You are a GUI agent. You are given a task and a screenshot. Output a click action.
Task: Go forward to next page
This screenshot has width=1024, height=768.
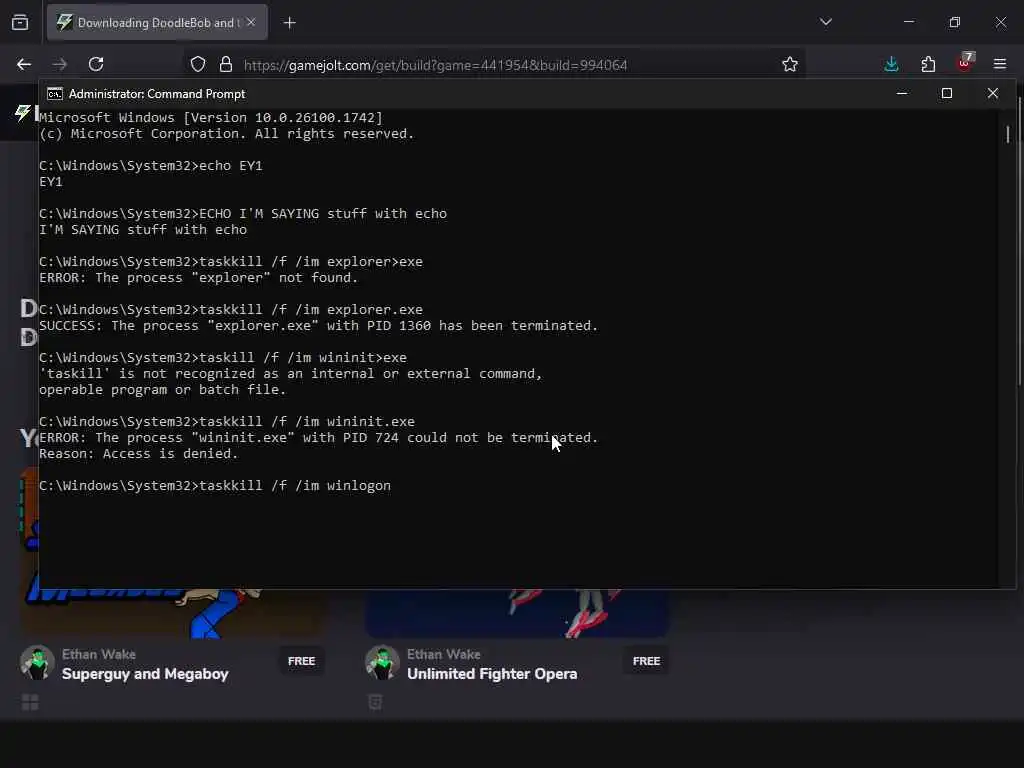point(59,64)
